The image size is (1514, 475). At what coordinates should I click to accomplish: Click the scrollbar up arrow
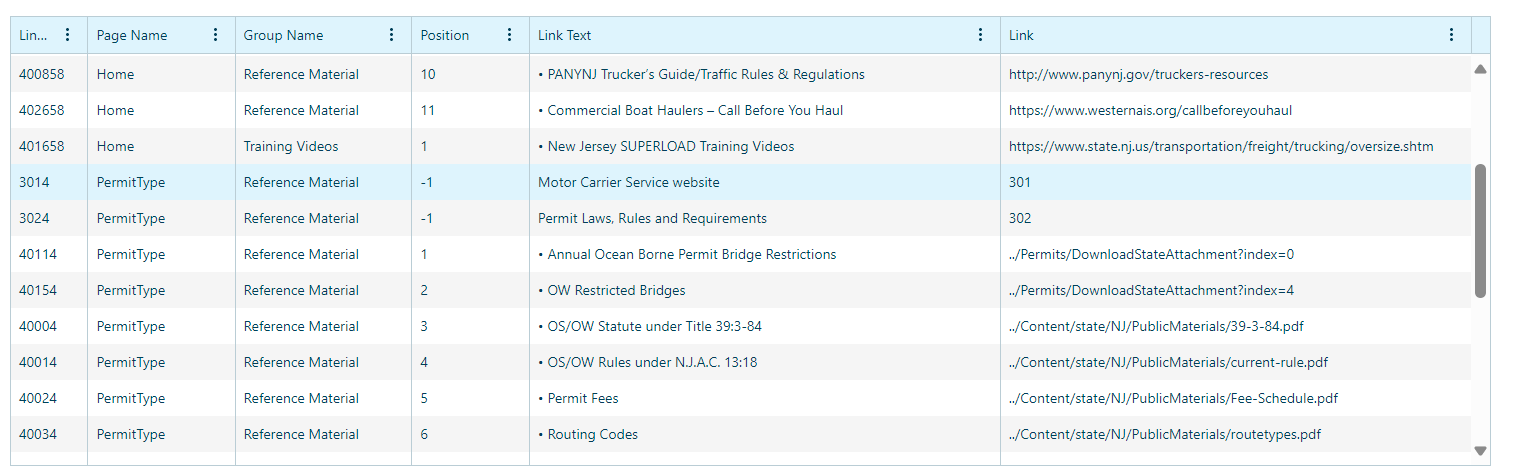1481,69
